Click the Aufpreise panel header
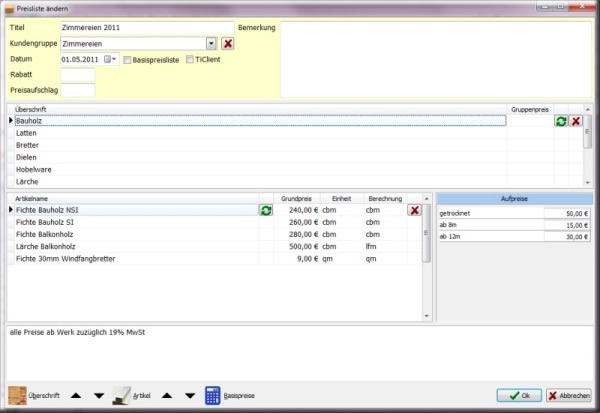Image resolution: width=600 pixels, height=413 pixels. (514, 199)
